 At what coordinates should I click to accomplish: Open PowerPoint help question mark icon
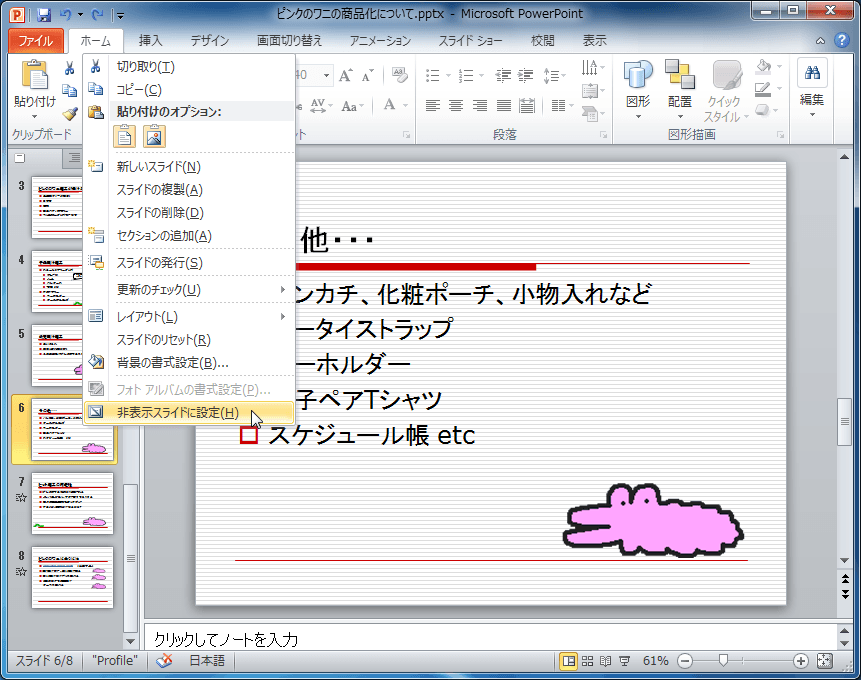click(841, 40)
